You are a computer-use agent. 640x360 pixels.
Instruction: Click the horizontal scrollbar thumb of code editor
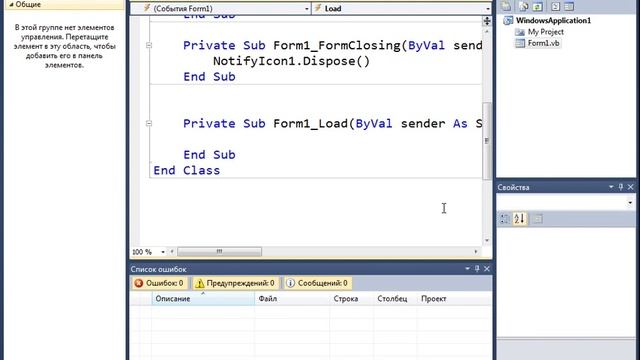pyautogui.click(x=220, y=252)
